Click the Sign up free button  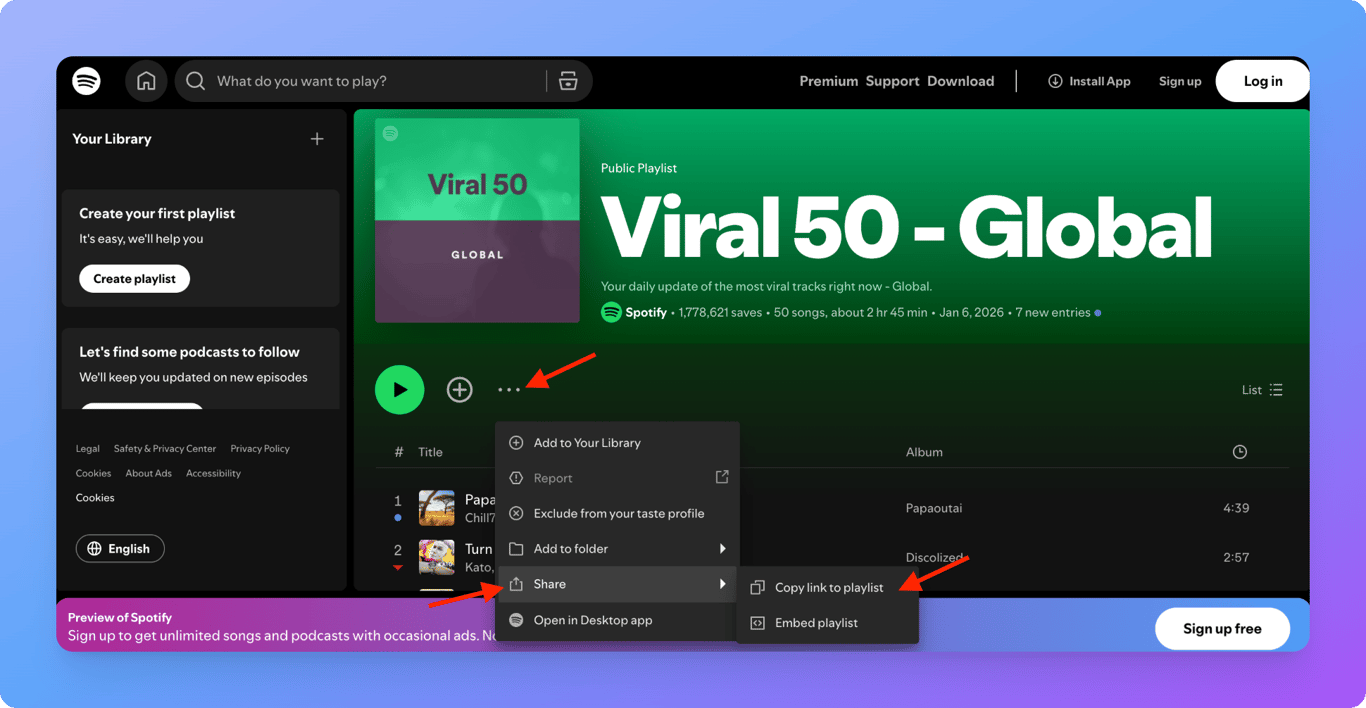coord(1222,628)
